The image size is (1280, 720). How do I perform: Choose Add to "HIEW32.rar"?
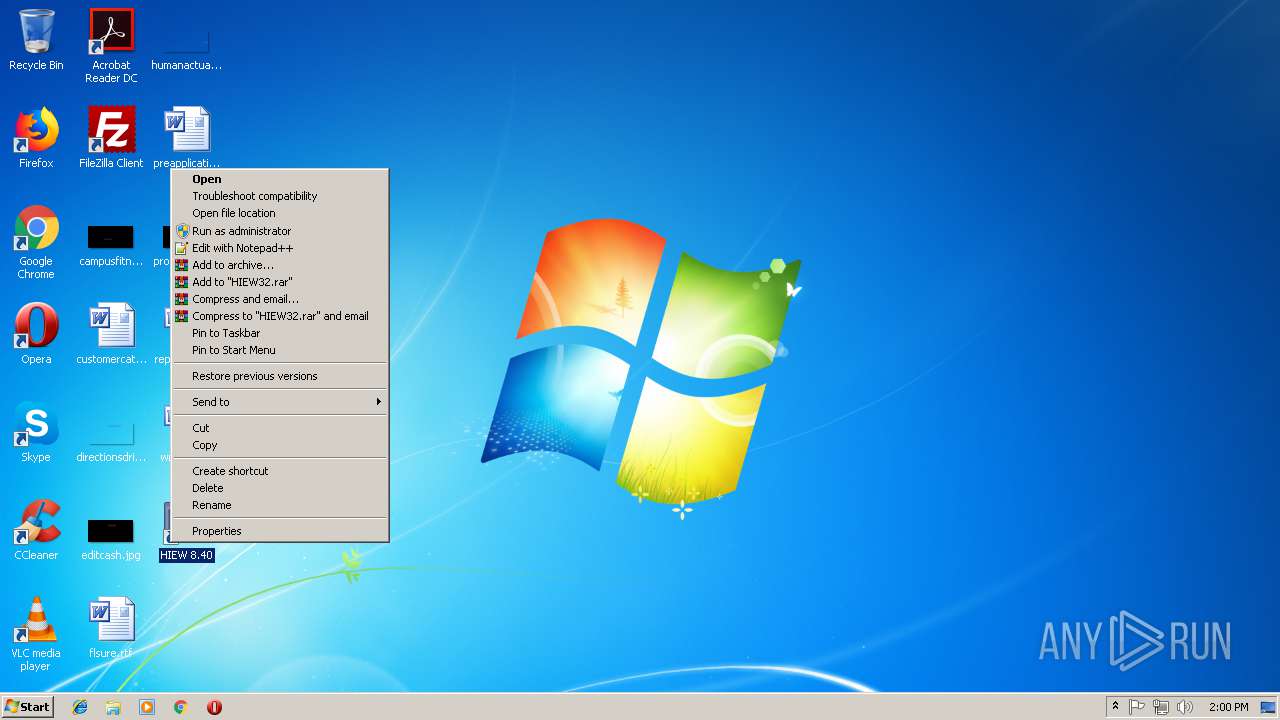tap(280, 282)
